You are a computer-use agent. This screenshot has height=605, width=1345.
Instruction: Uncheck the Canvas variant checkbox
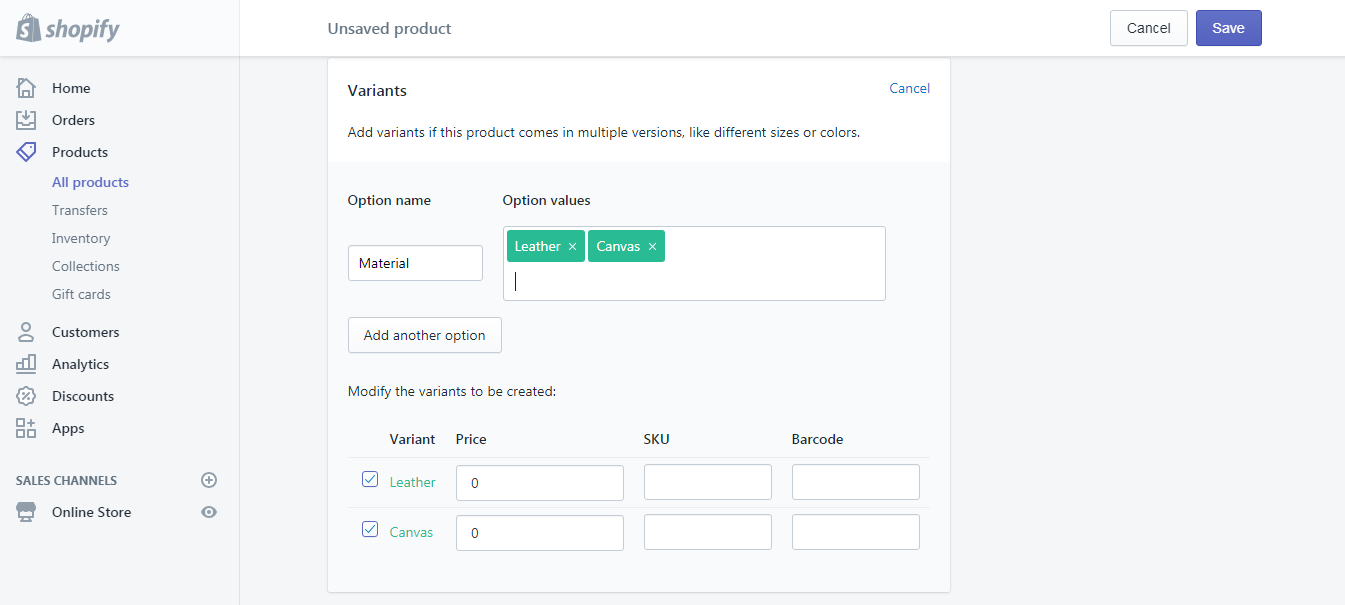(x=370, y=529)
